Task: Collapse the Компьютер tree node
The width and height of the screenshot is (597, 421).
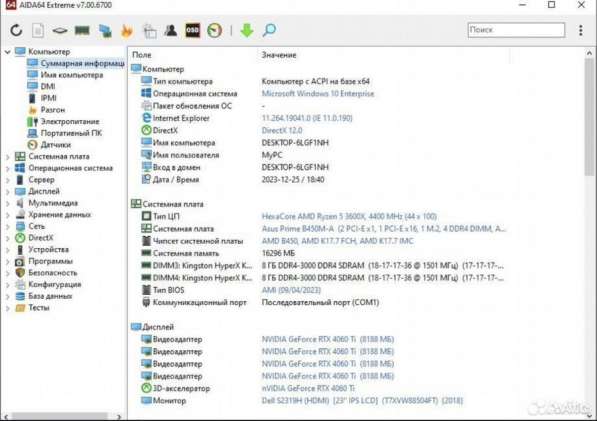Action: 8,52
